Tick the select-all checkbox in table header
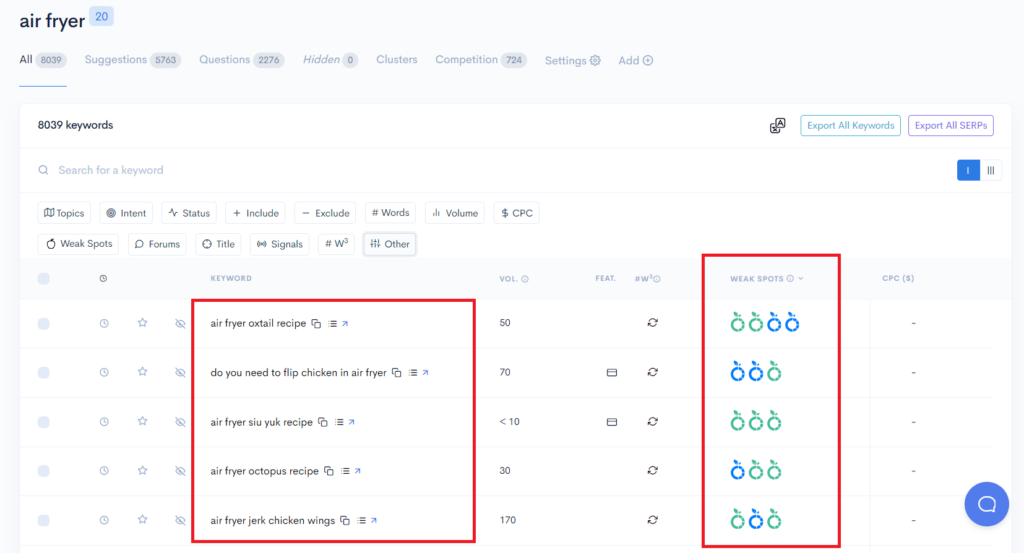 click(x=44, y=279)
